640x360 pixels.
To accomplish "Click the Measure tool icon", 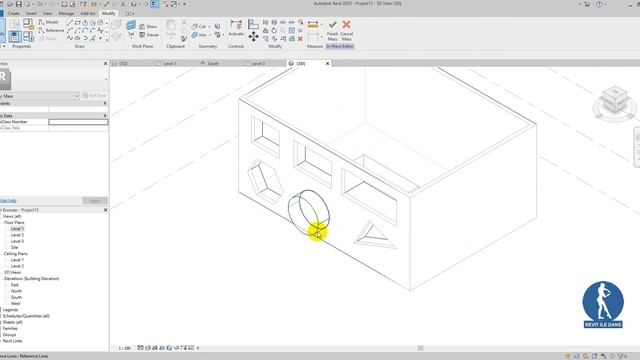I will coord(313,25).
